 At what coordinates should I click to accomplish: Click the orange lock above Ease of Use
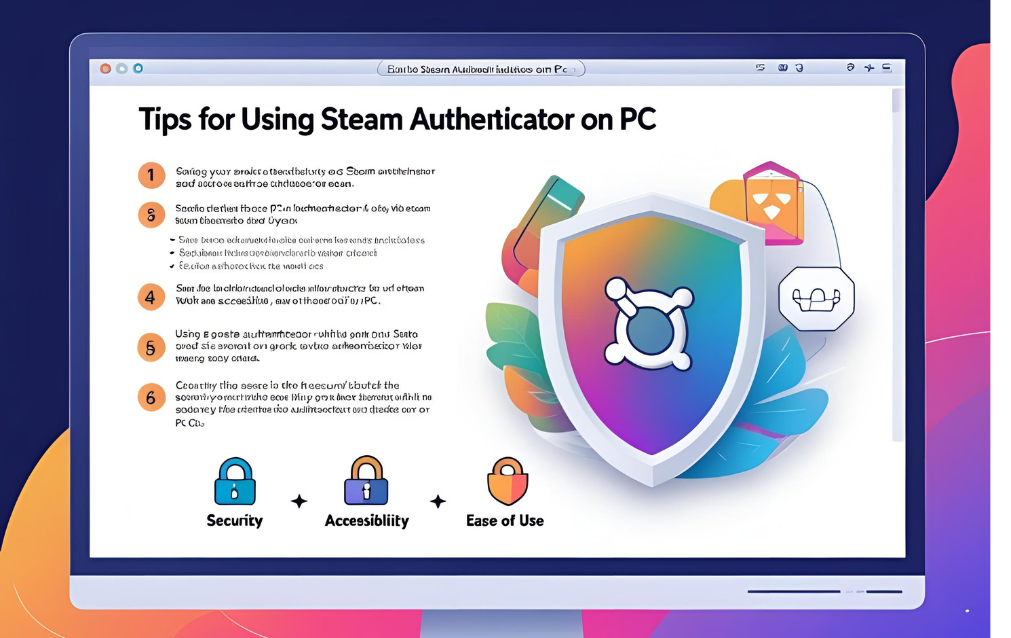[x=507, y=481]
